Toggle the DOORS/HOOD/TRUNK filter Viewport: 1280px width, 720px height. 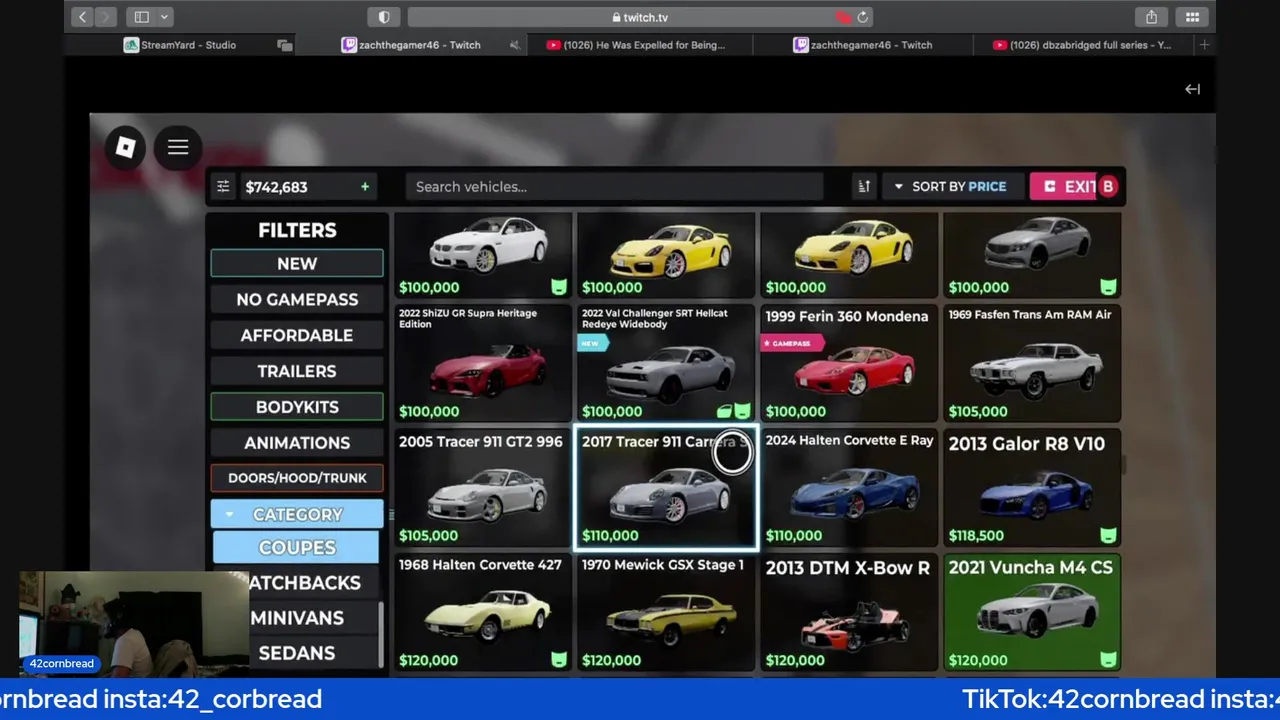point(297,478)
